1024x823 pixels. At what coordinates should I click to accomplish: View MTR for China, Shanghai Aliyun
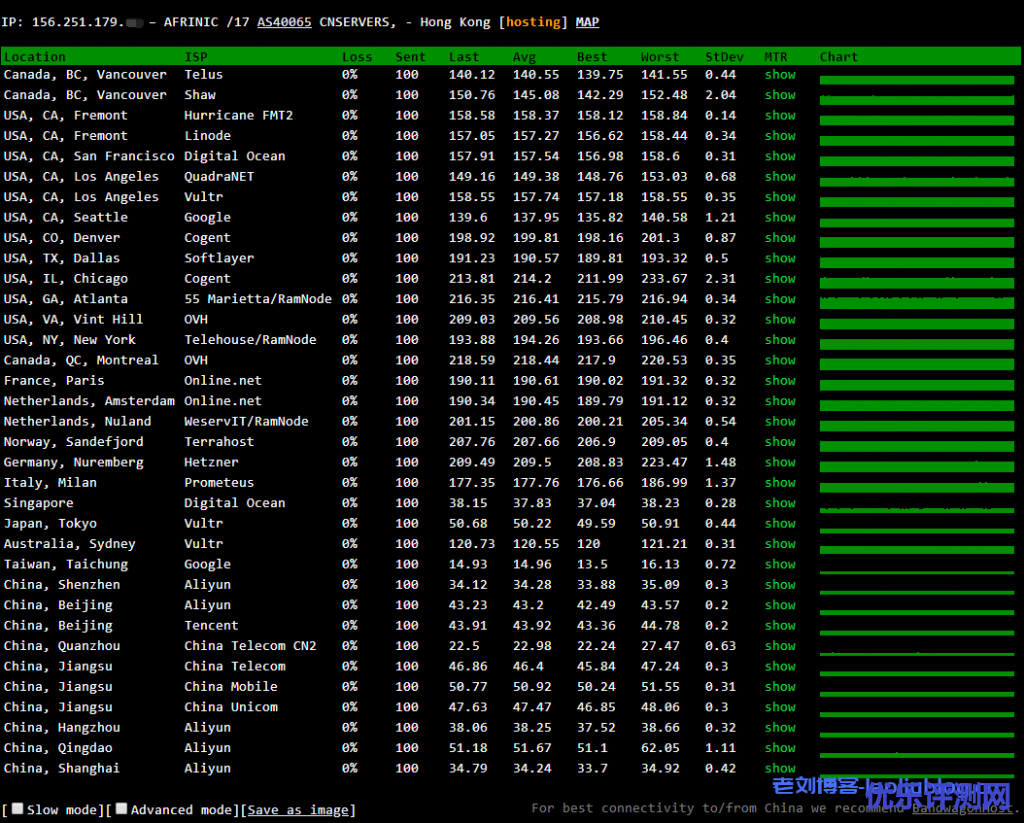click(780, 768)
